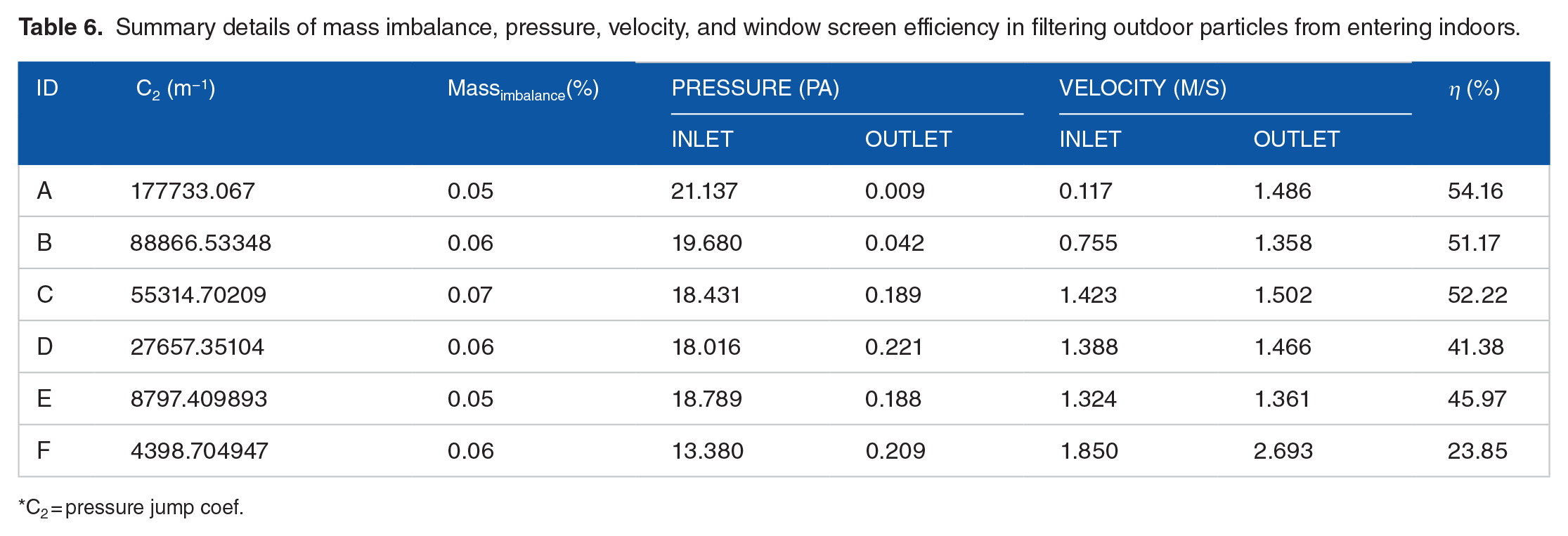Click the C2 pressure jump coef footnote
Image resolution: width=1568 pixels, height=536 pixels.
131,507
